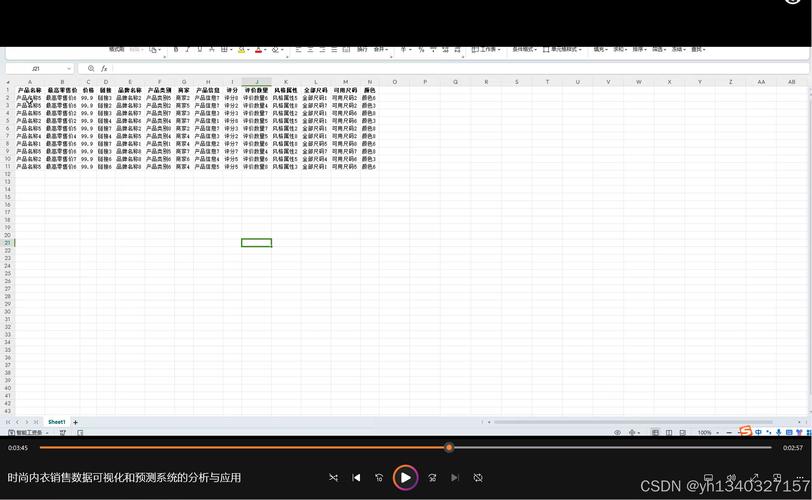This screenshot has height=500, width=812.
Task: Rewind 10 seconds with the skip-back icon
Action: [x=379, y=478]
